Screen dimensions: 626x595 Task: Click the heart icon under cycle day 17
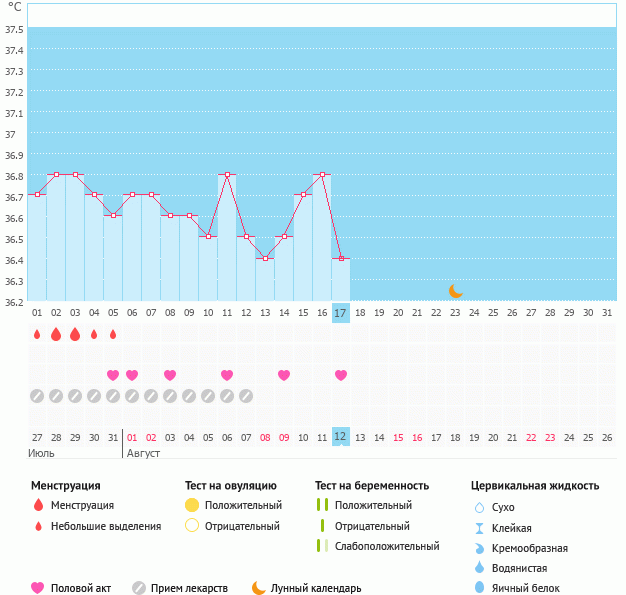pyautogui.click(x=341, y=375)
